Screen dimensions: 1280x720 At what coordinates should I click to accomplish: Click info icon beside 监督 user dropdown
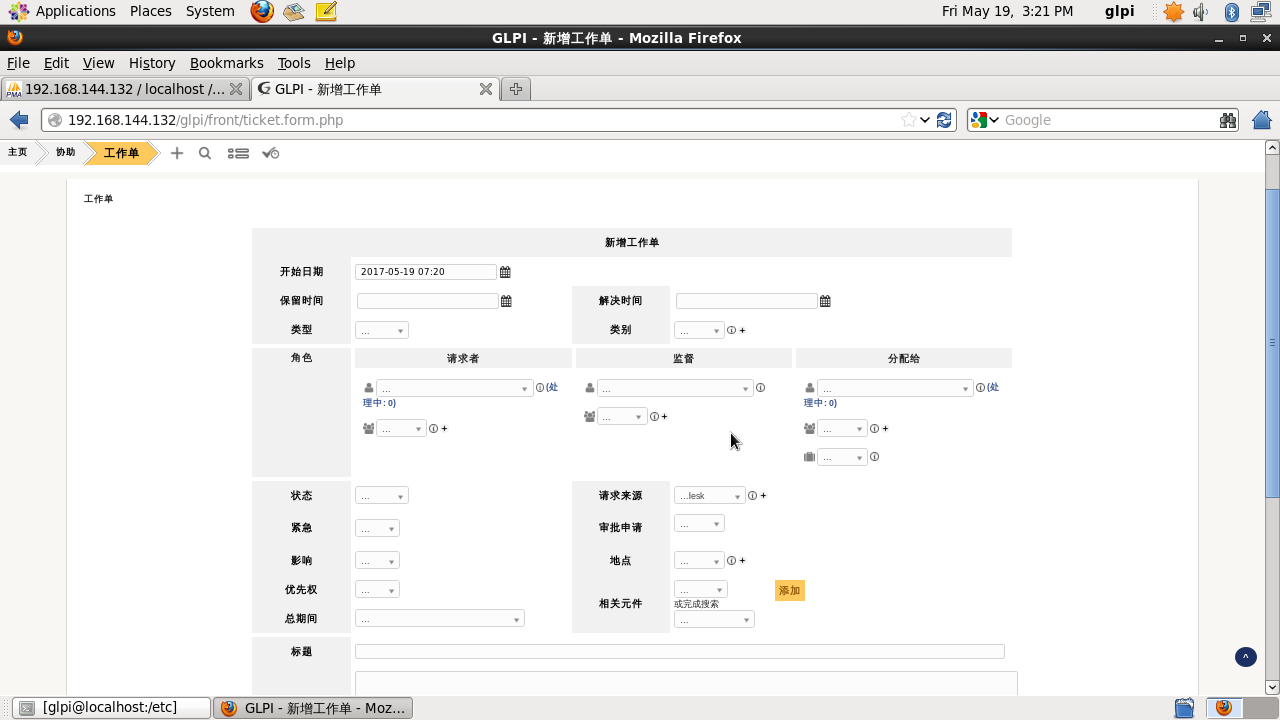coord(760,388)
